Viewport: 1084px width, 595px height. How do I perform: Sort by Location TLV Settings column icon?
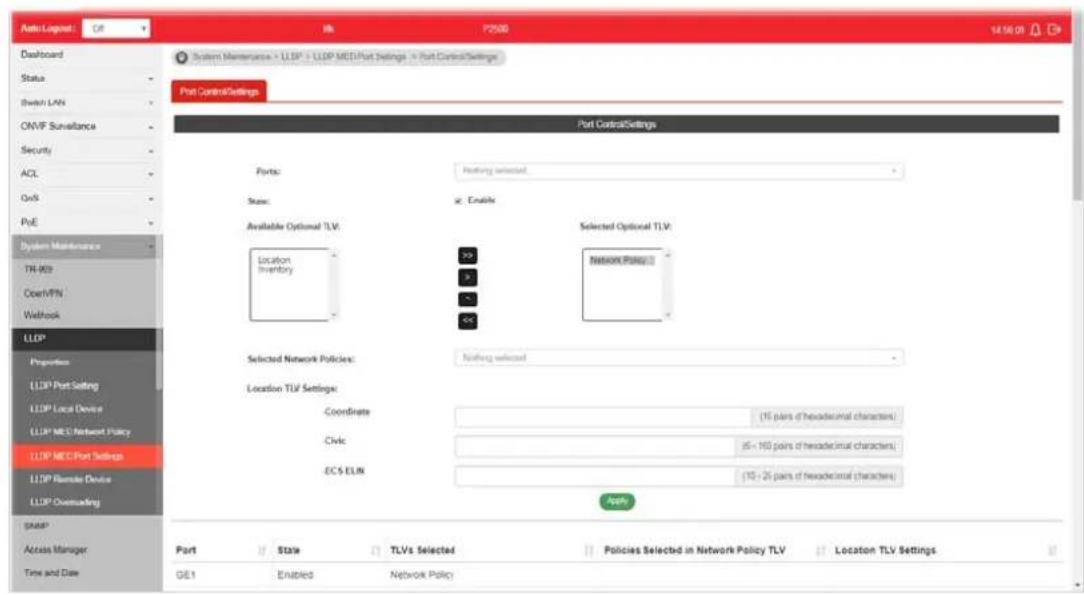[1052, 551]
